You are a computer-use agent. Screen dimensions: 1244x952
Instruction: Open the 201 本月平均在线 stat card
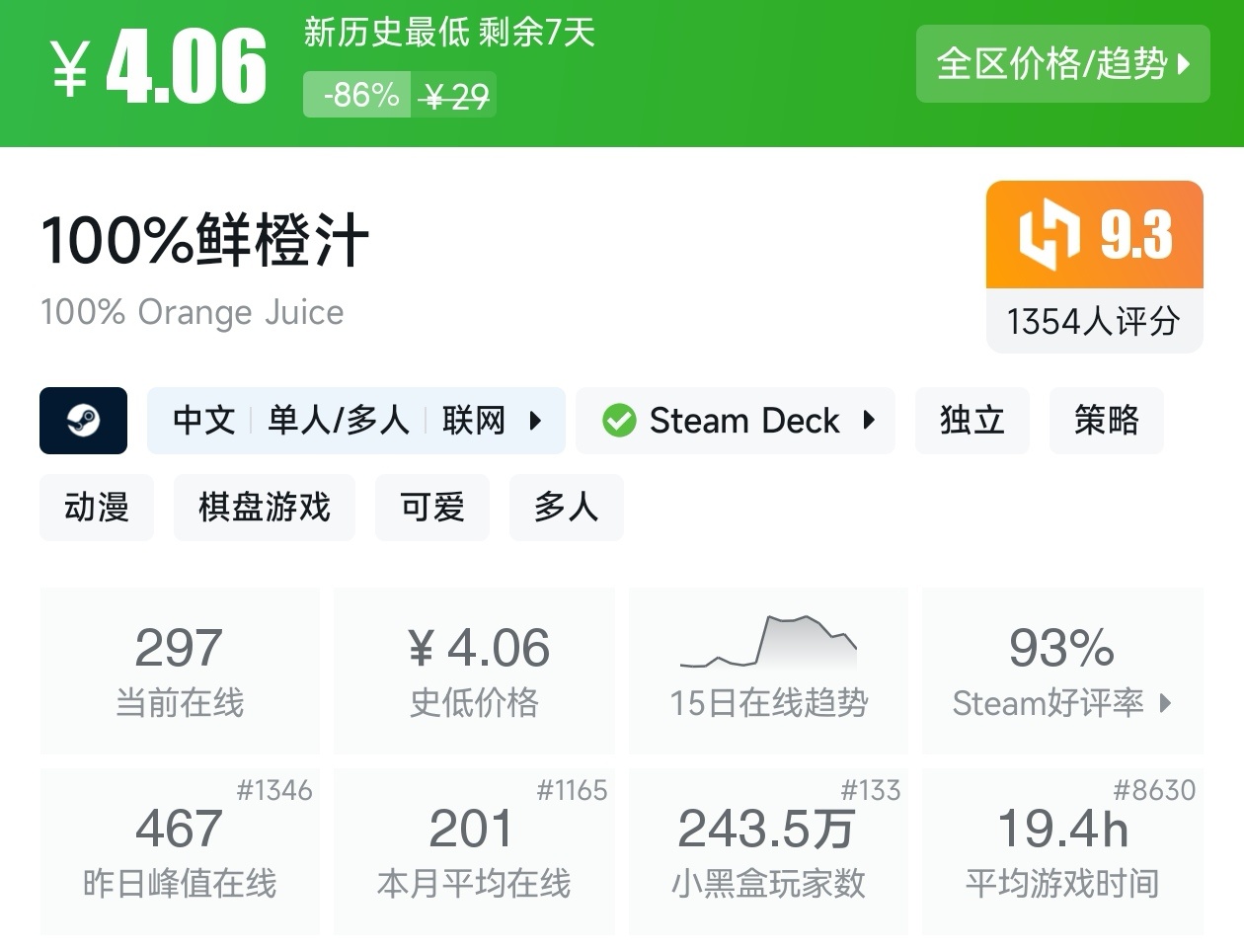click(474, 851)
